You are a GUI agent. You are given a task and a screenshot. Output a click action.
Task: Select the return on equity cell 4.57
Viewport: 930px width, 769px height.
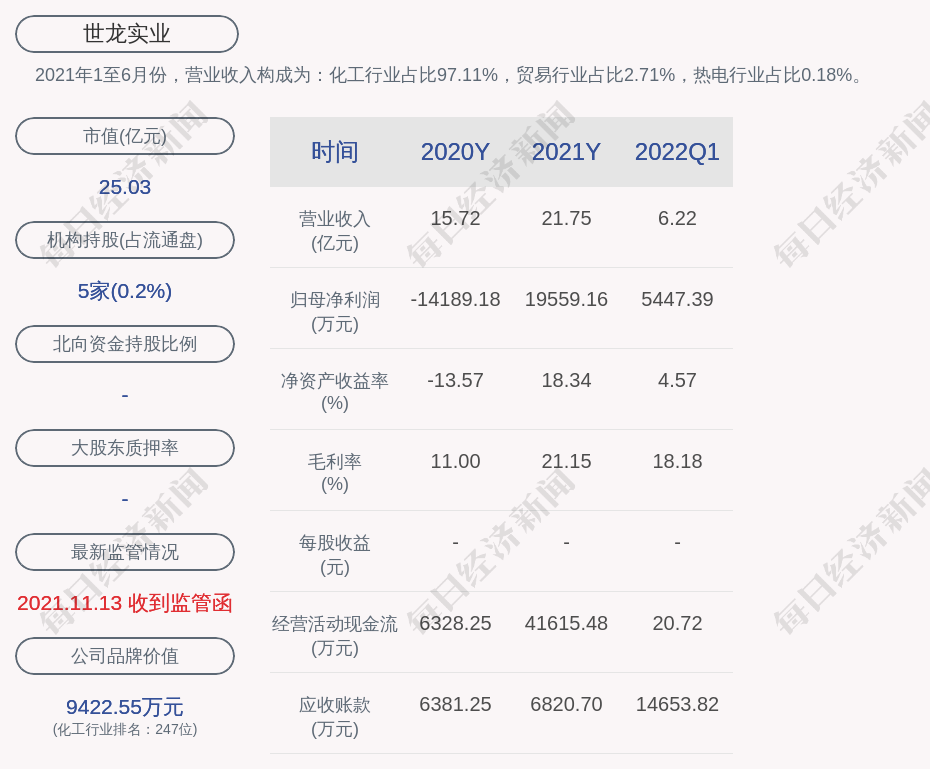[677, 380]
